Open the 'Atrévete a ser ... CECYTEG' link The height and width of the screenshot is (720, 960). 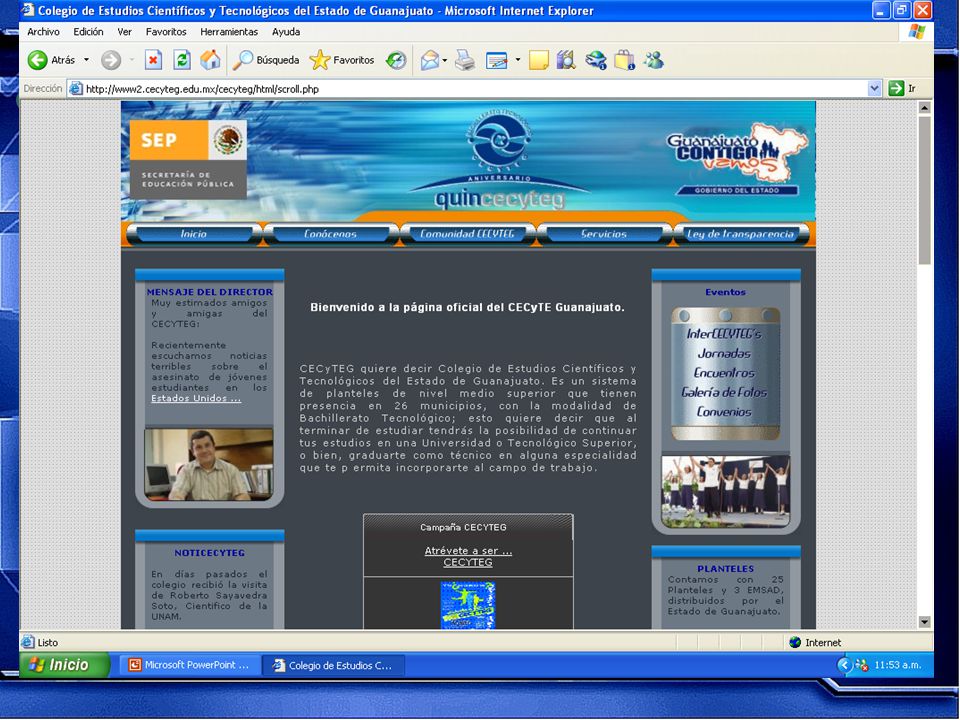click(x=468, y=557)
